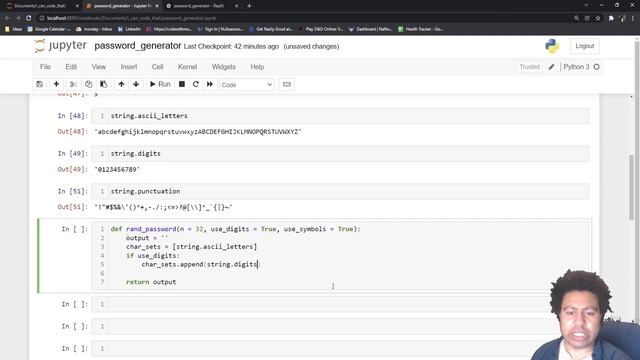Viewport: 640px width, 360px height.
Task: Move selected cell down arrow
Action: tap(136, 84)
